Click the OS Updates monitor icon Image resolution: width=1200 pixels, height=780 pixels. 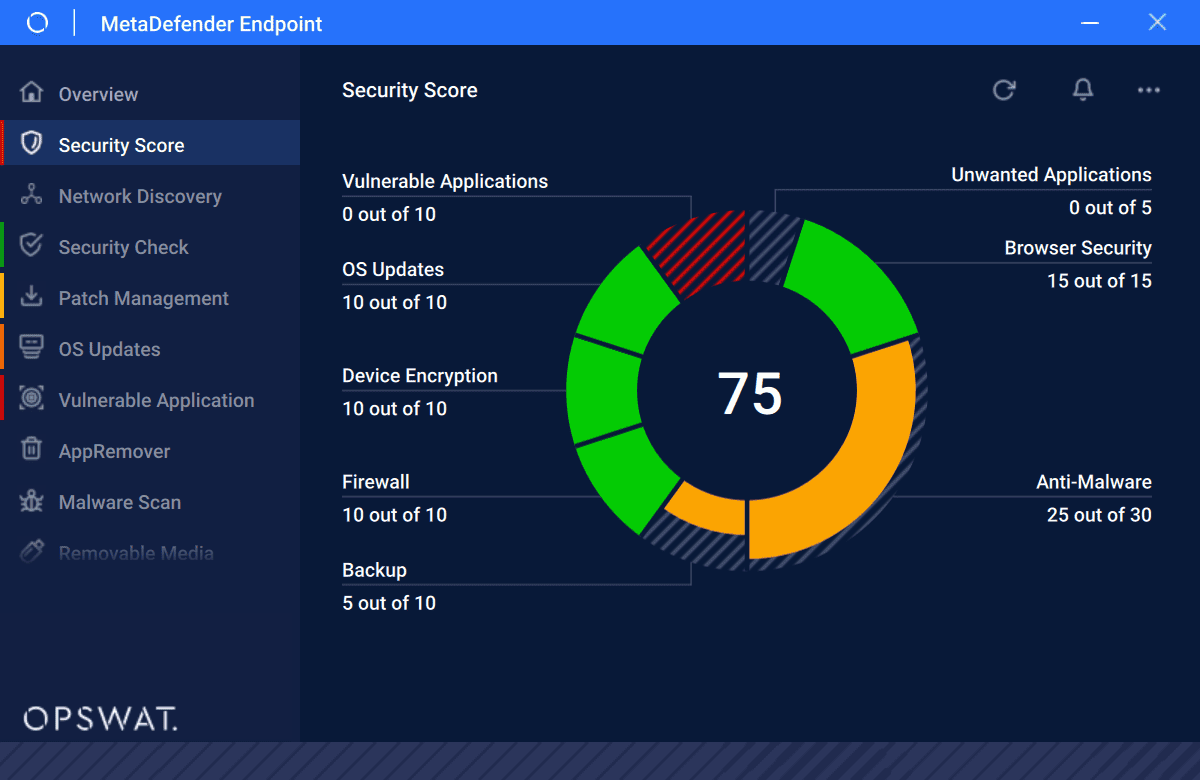(x=32, y=348)
